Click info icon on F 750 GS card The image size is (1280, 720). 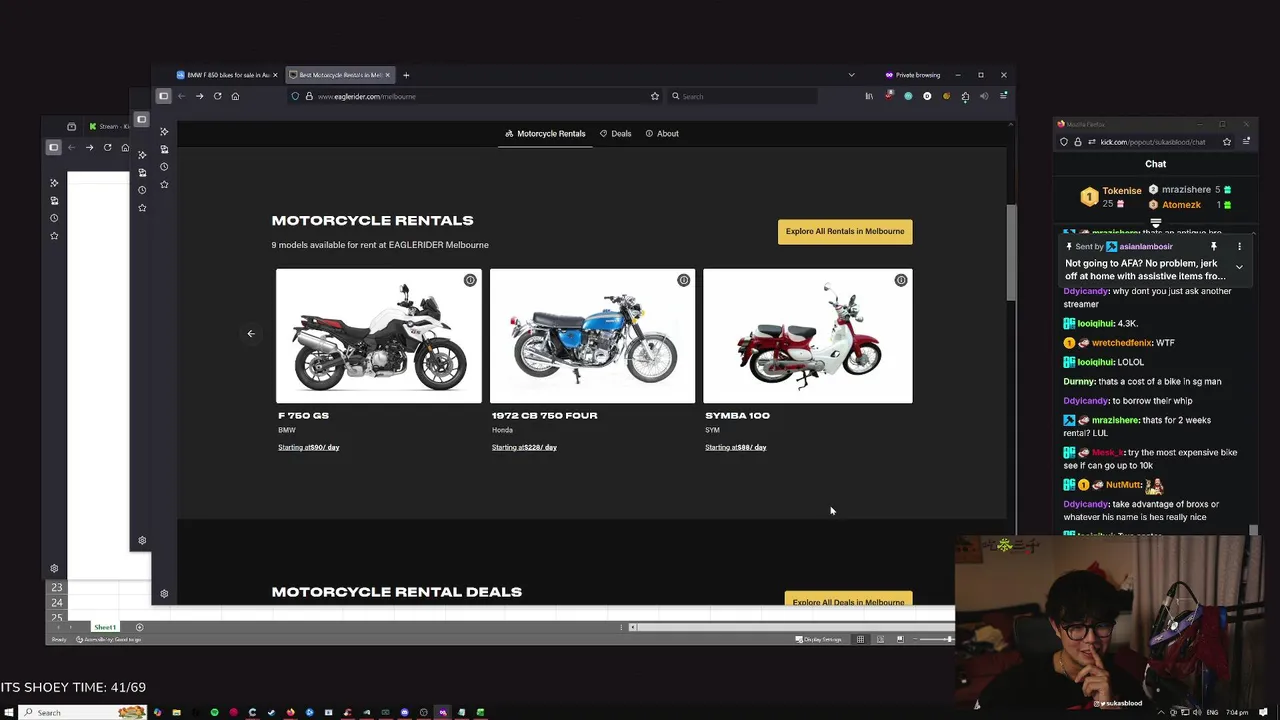[x=470, y=280]
